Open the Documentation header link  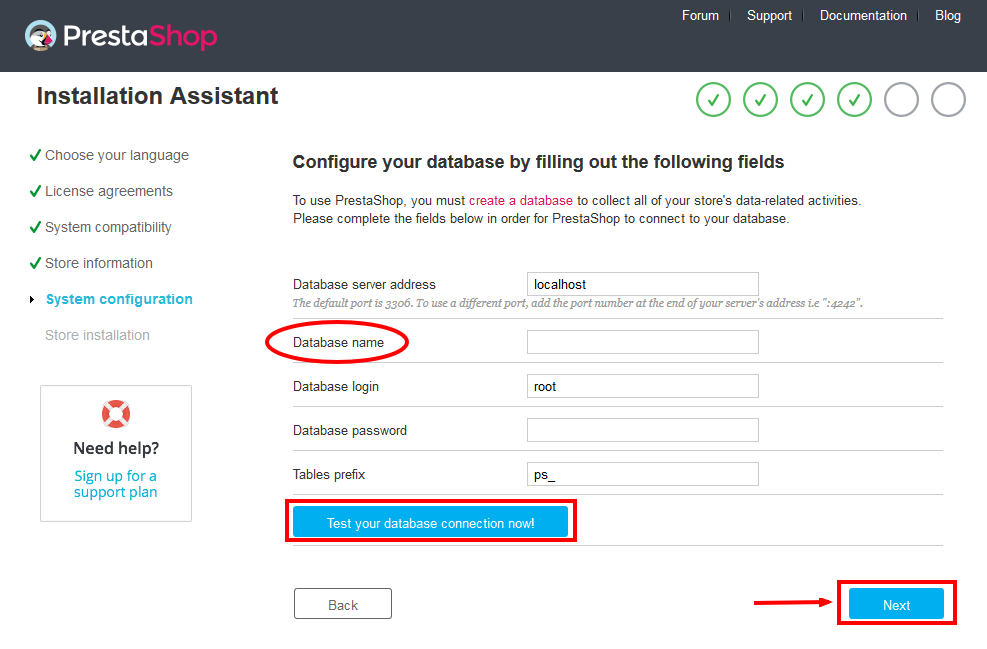pos(863,15)
